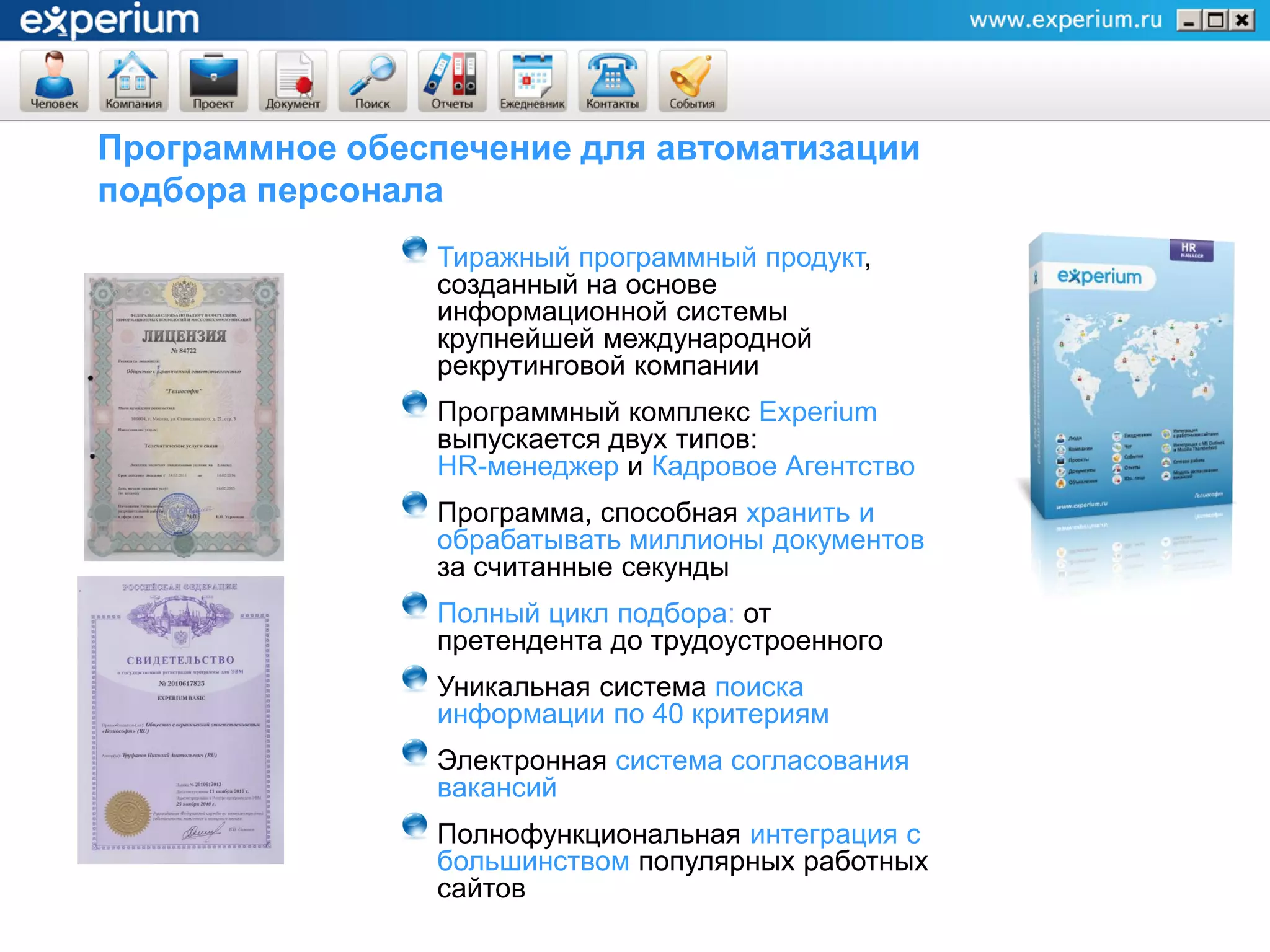Screen dimensions: 1270x952
Task: Click the 'HR-менеджер' highlighted text
Action: [x=528, y=467]
